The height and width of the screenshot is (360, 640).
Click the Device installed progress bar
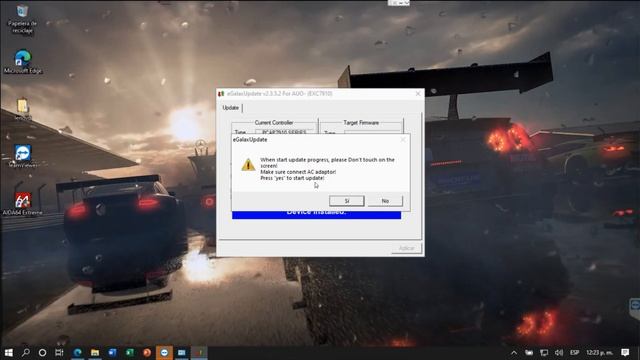pos(316,215)
